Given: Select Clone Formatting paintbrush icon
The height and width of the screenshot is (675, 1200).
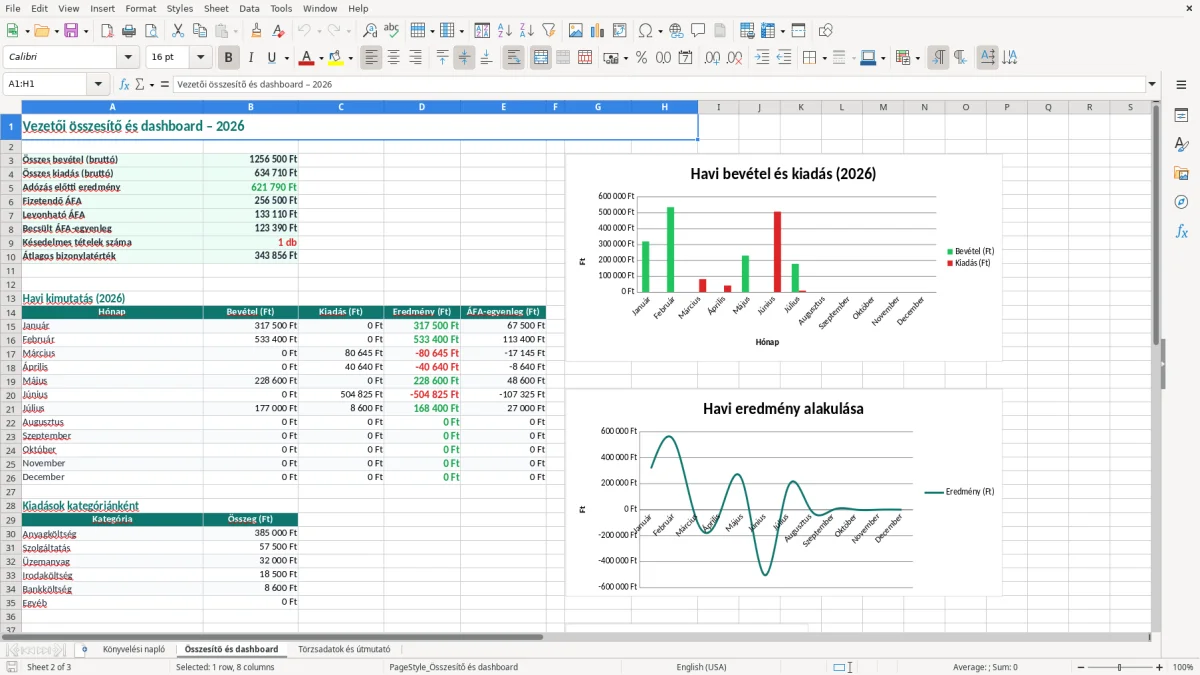Looking at the screenshot, I should (x=256, y=31).
